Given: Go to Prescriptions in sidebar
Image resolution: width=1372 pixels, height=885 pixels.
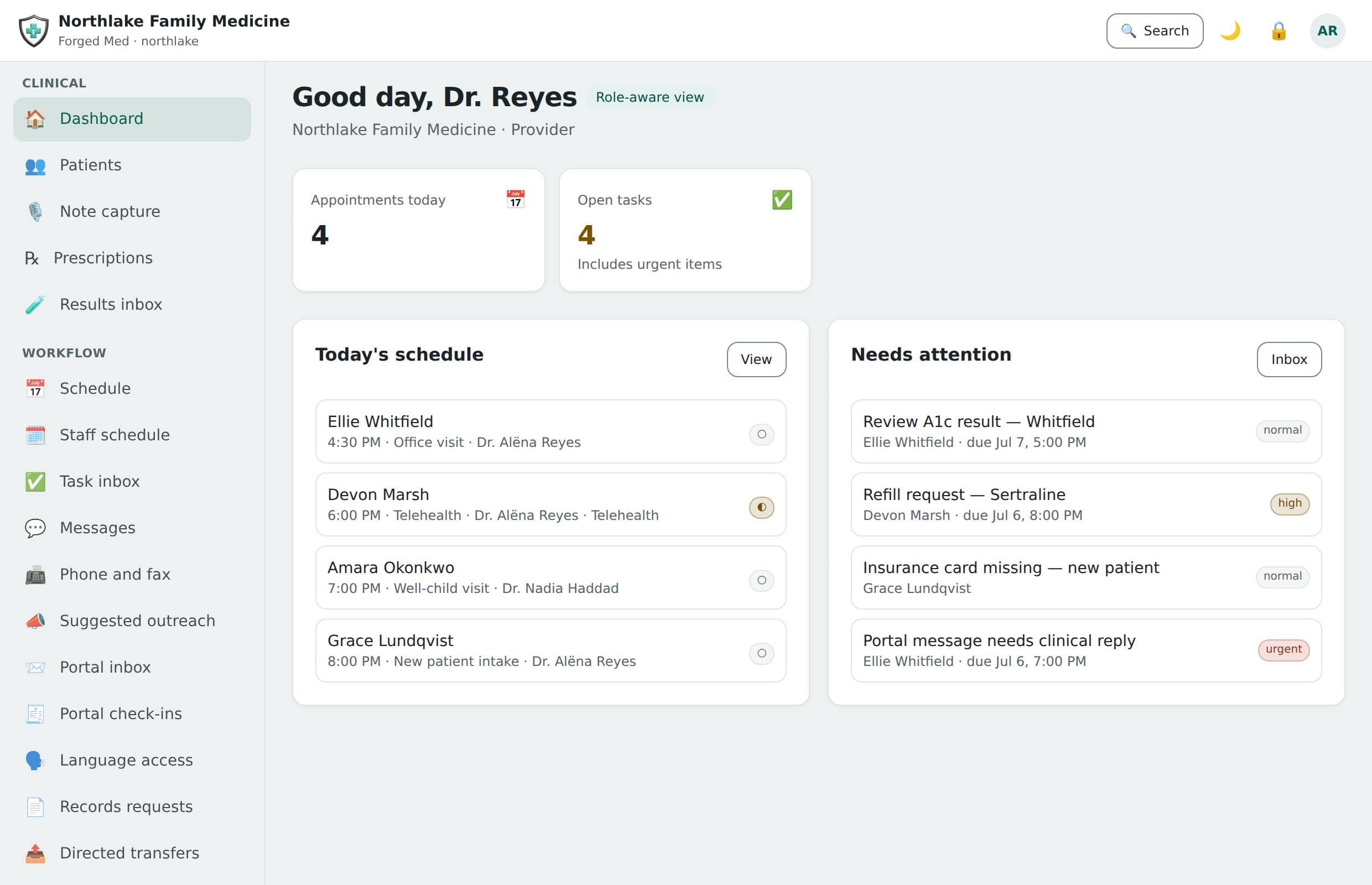Looking at the screenshot, I should [x=132, y=258].
